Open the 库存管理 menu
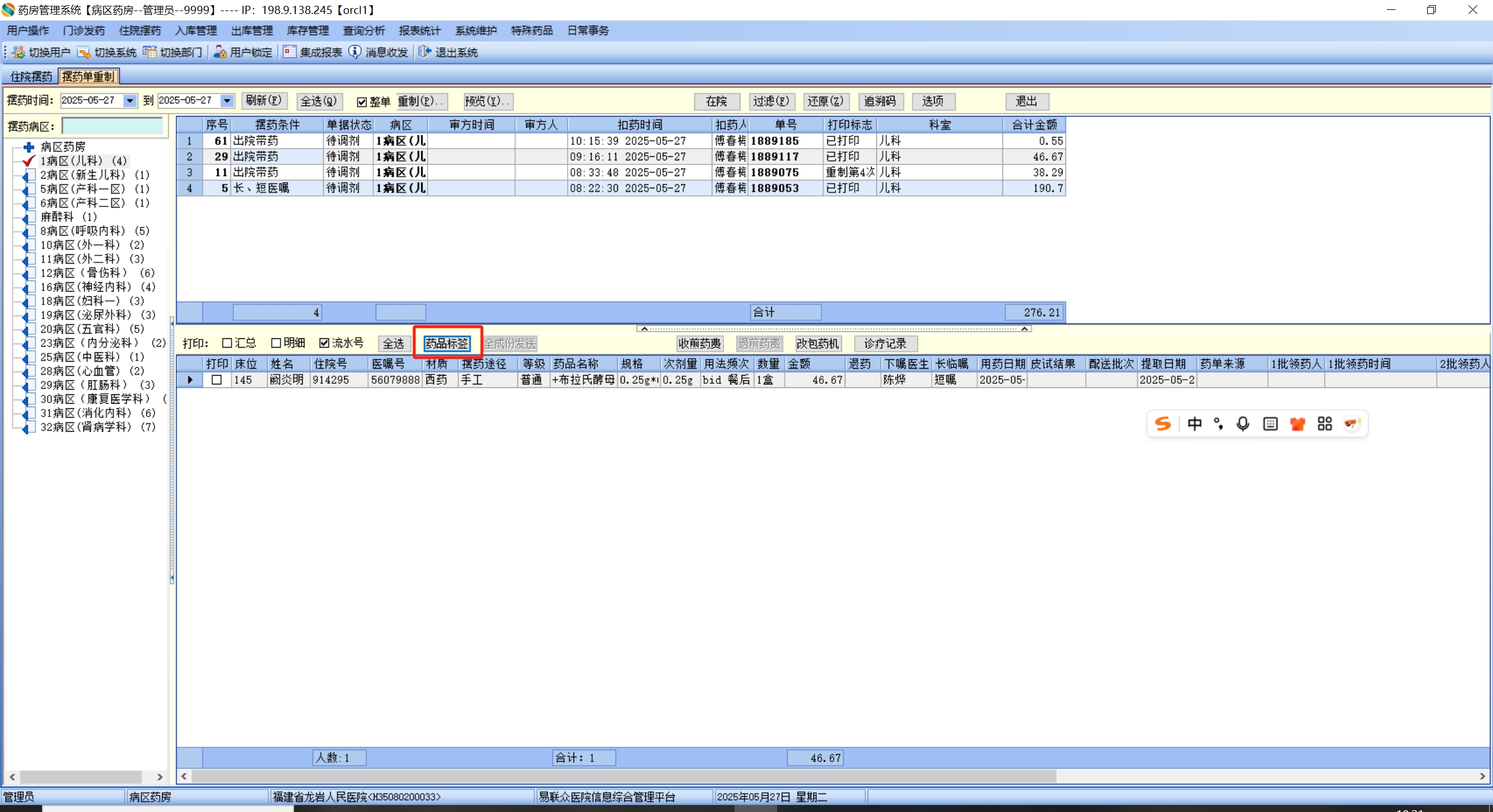 (307, 30)
